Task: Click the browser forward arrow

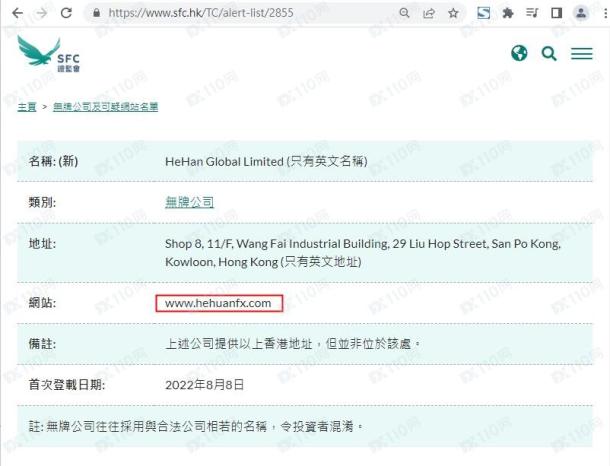Action: 42,13
